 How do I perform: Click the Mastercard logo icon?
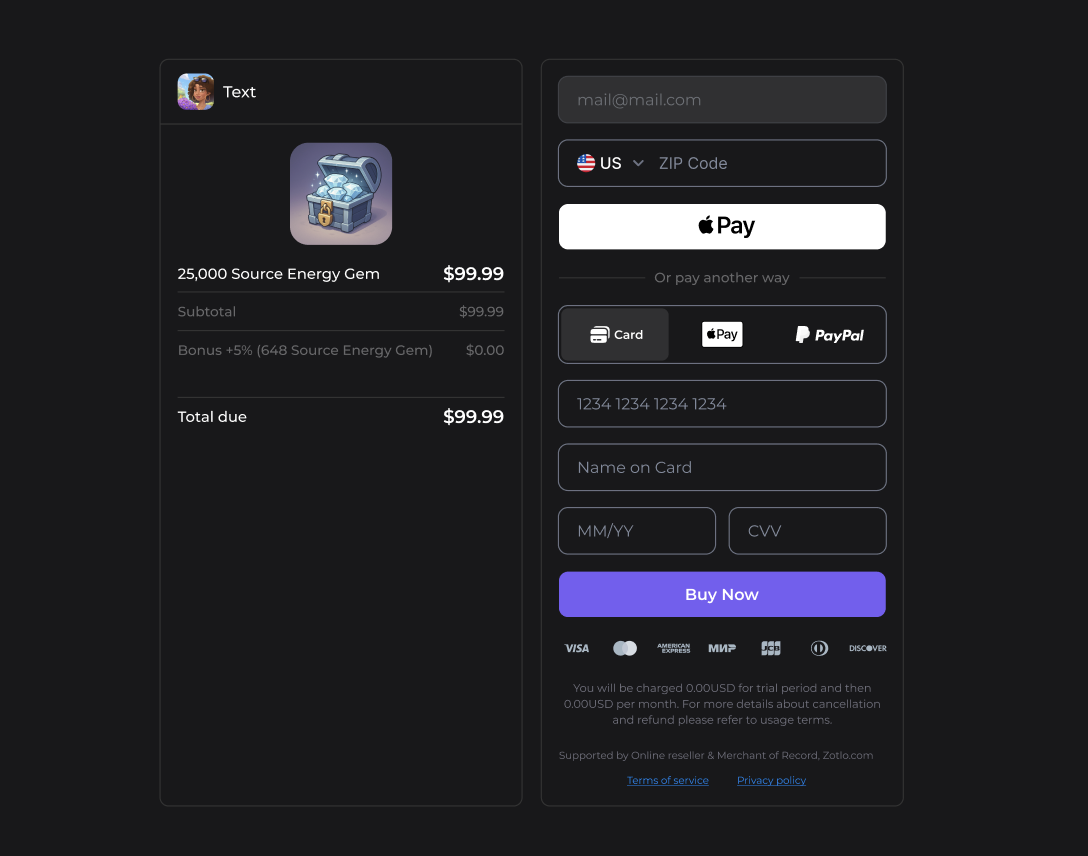pos(624,648)
